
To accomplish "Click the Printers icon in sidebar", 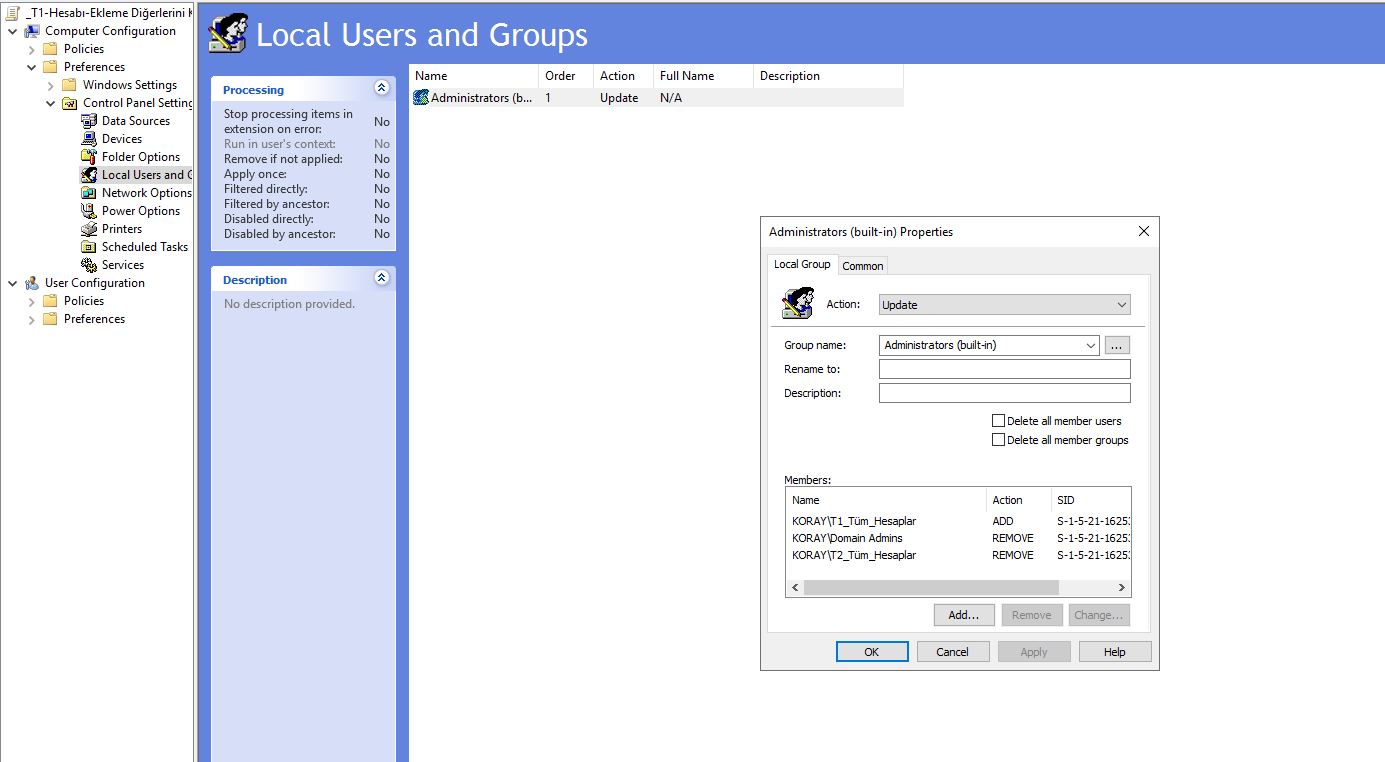I will click(x=88, y=228).
